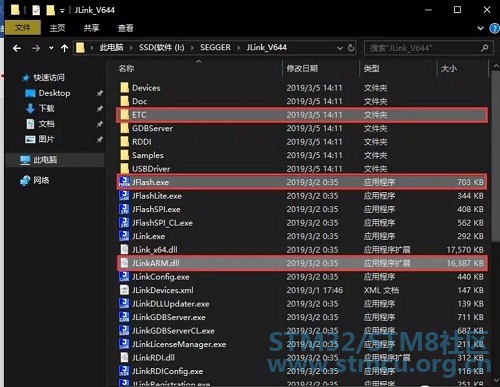This screenshot has height=387, width=500.
Task: Select file name JLinkLicenseManager.exe
Action: (179, 344)
